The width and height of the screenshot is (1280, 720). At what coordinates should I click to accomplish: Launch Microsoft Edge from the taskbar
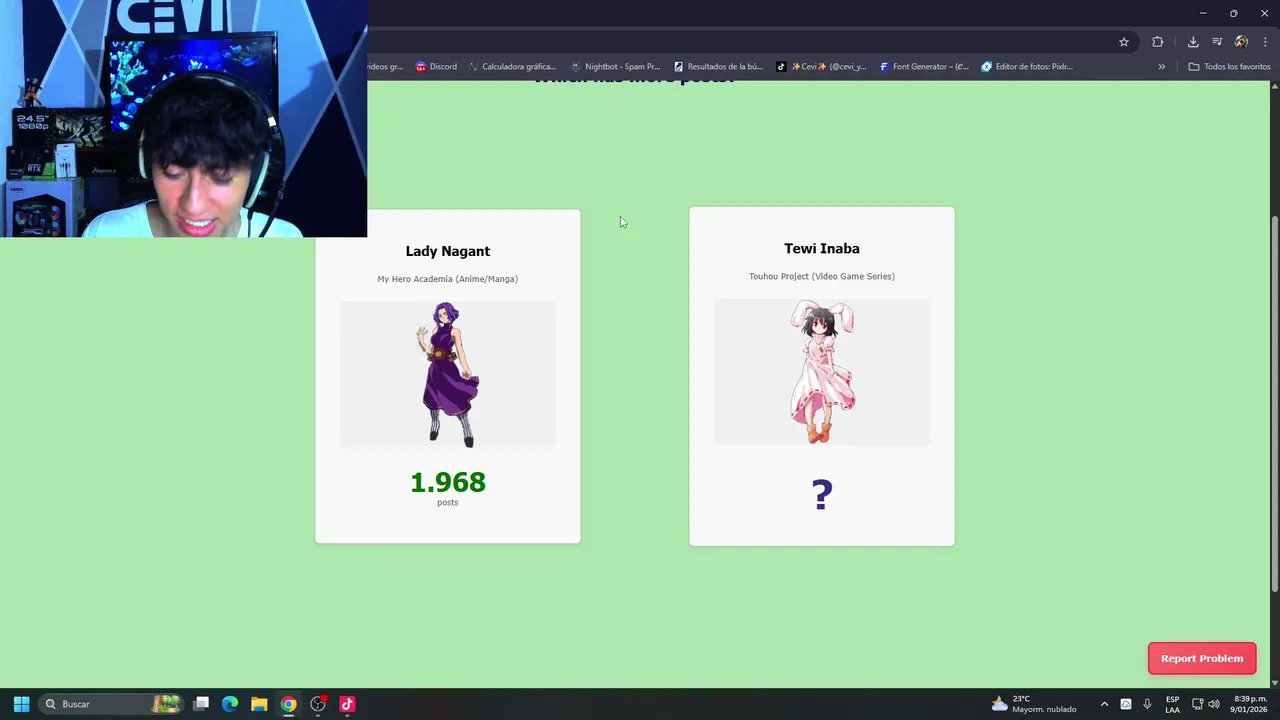[x=230, y=704]
